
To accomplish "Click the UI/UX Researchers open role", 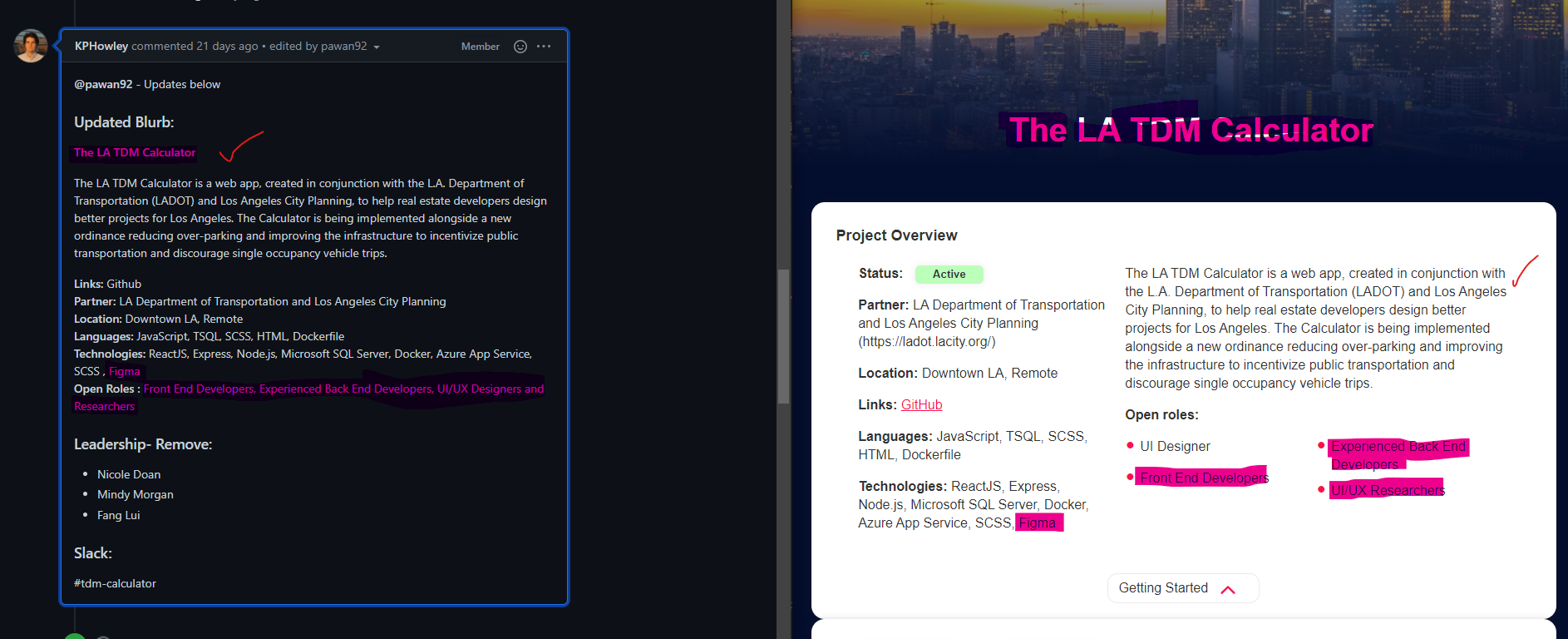I will (1388, 490).
